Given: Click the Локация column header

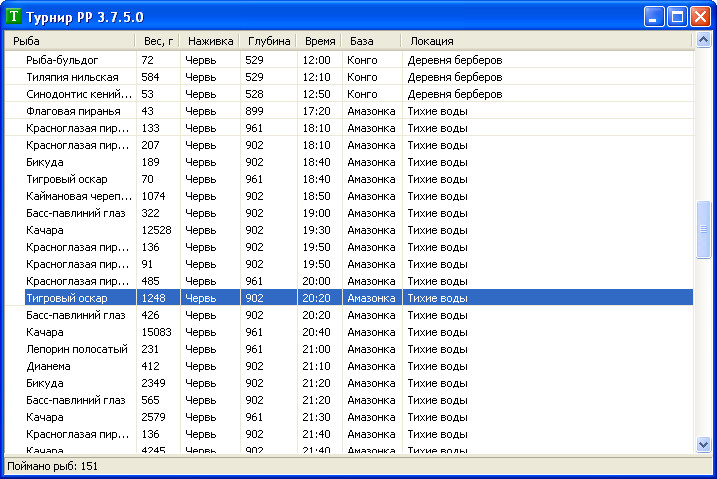Looking at the screenshot, I should (547, 41).
